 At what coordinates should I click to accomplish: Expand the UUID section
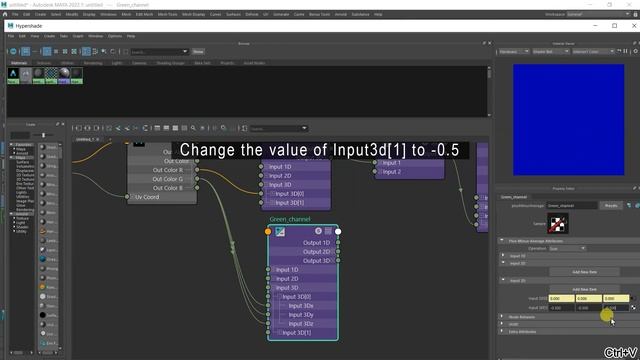502,324
